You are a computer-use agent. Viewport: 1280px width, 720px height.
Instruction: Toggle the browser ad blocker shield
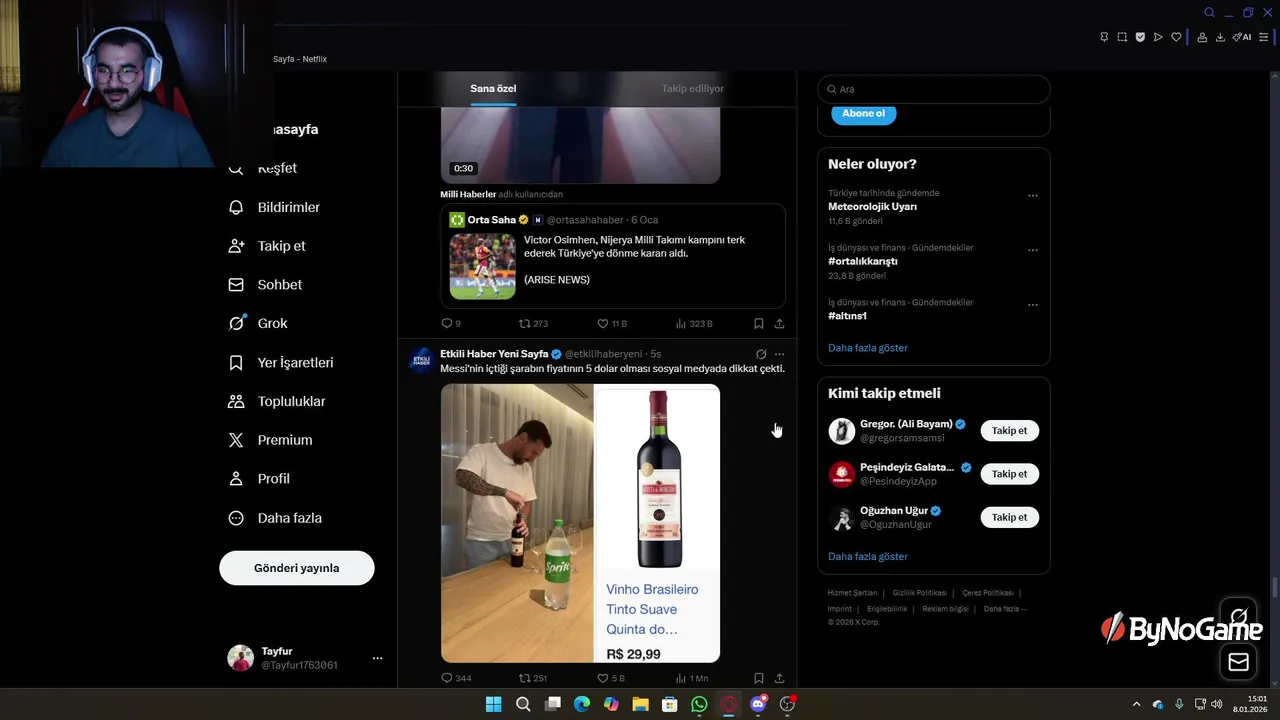[1140, 37]
